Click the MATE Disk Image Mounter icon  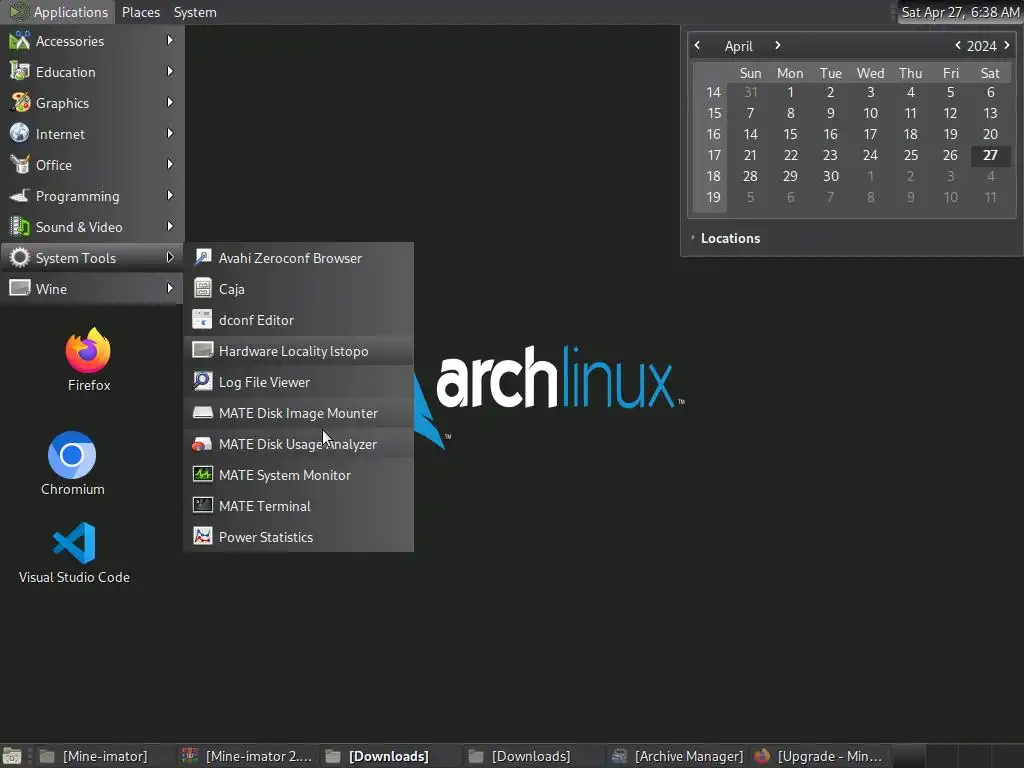coord(202,413)
